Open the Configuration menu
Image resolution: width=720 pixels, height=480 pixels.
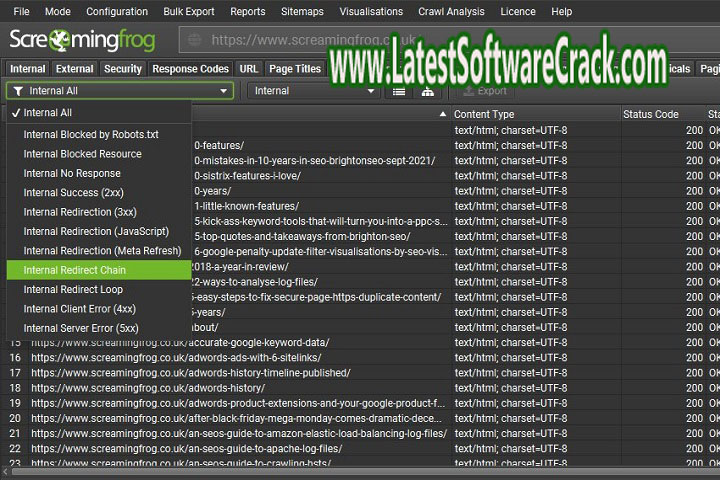(x=117, y=11)
